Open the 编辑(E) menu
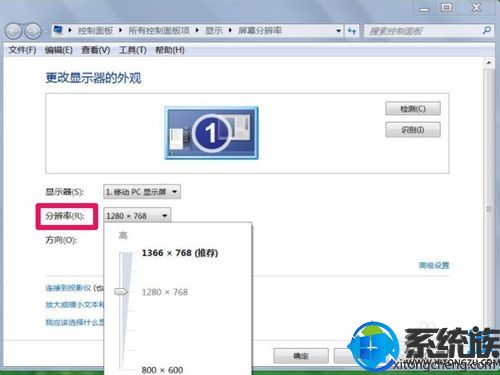 59,50
